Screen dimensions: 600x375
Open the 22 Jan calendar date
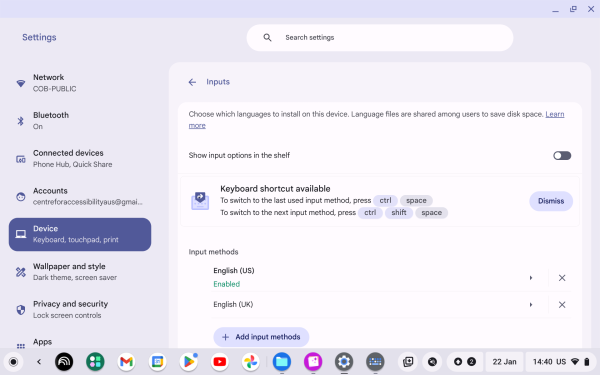point(504,362)
